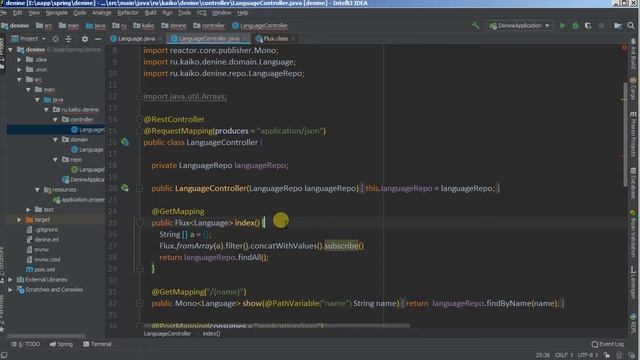The height and width of the screenshot is (360, 640).
Task: Click the CRLF line separator in status bar
Action: coord(564,355)
